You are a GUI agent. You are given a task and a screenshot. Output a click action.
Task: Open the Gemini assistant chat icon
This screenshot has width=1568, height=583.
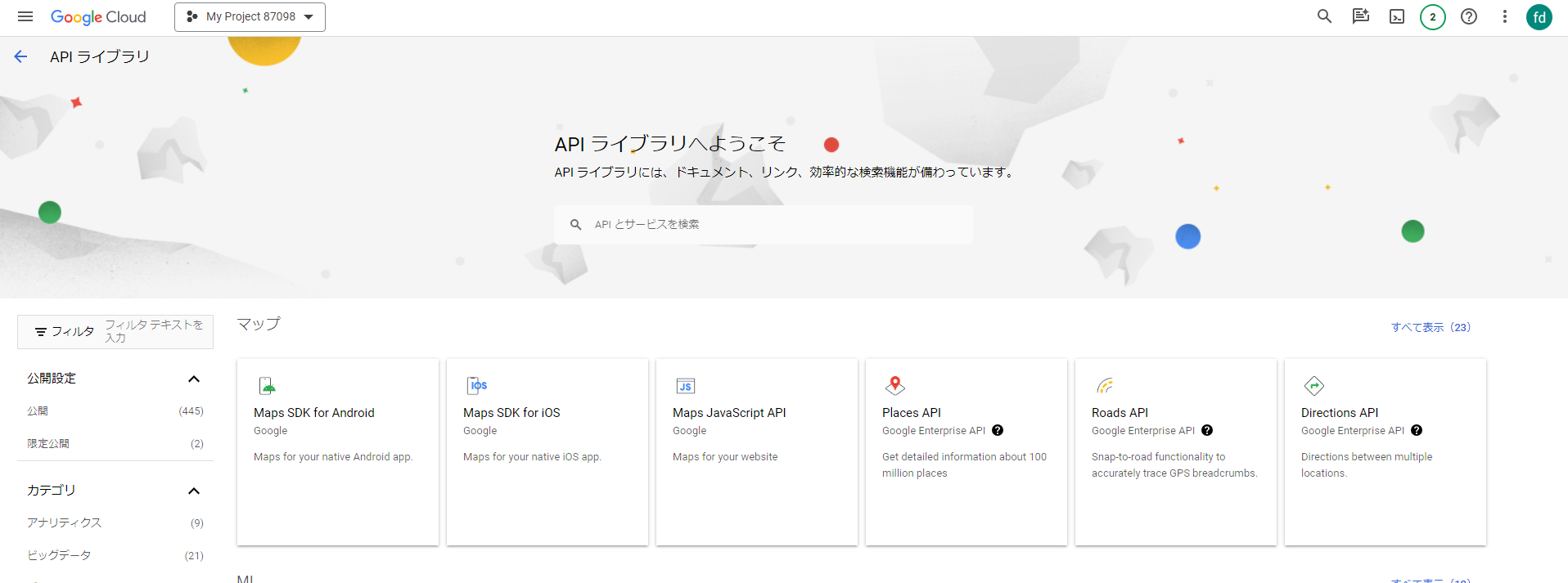pos(1360,16)
